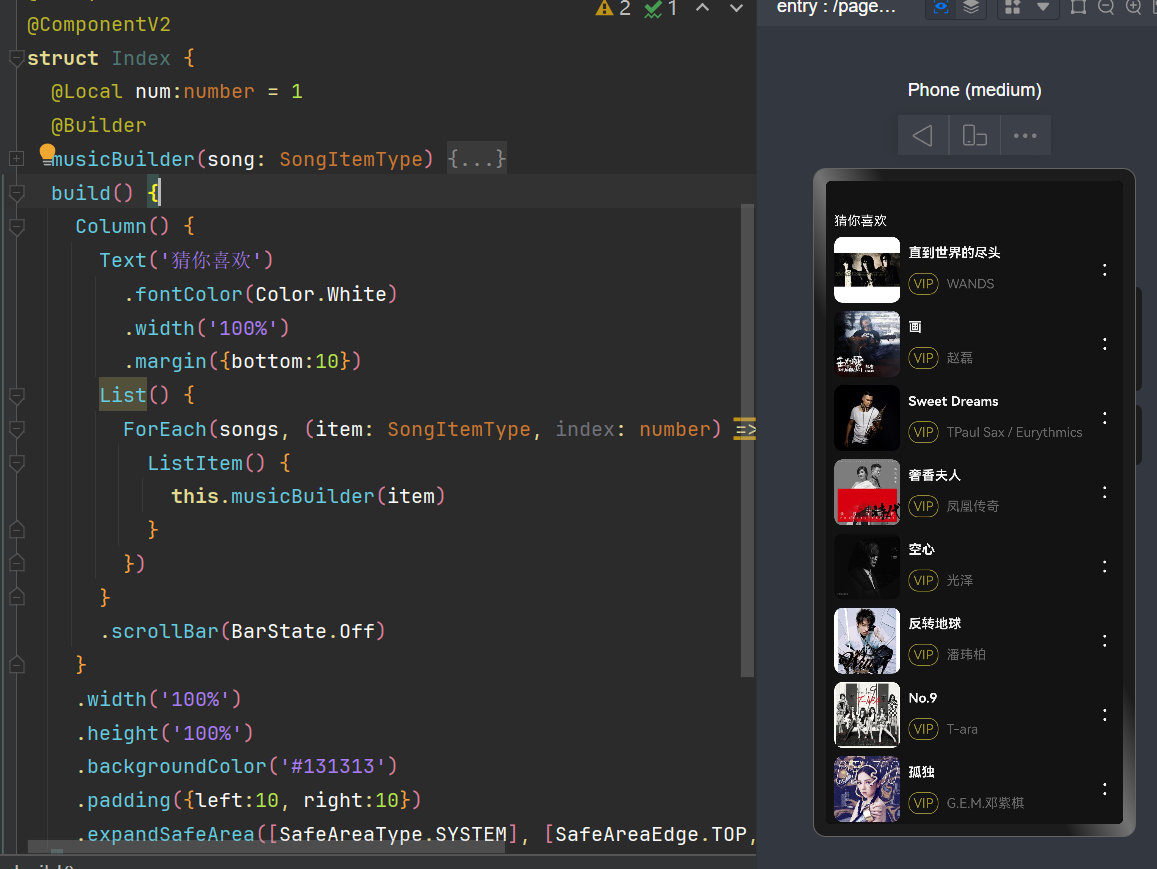Go to previous highlighted error up arrow

(x=703, y=9)
